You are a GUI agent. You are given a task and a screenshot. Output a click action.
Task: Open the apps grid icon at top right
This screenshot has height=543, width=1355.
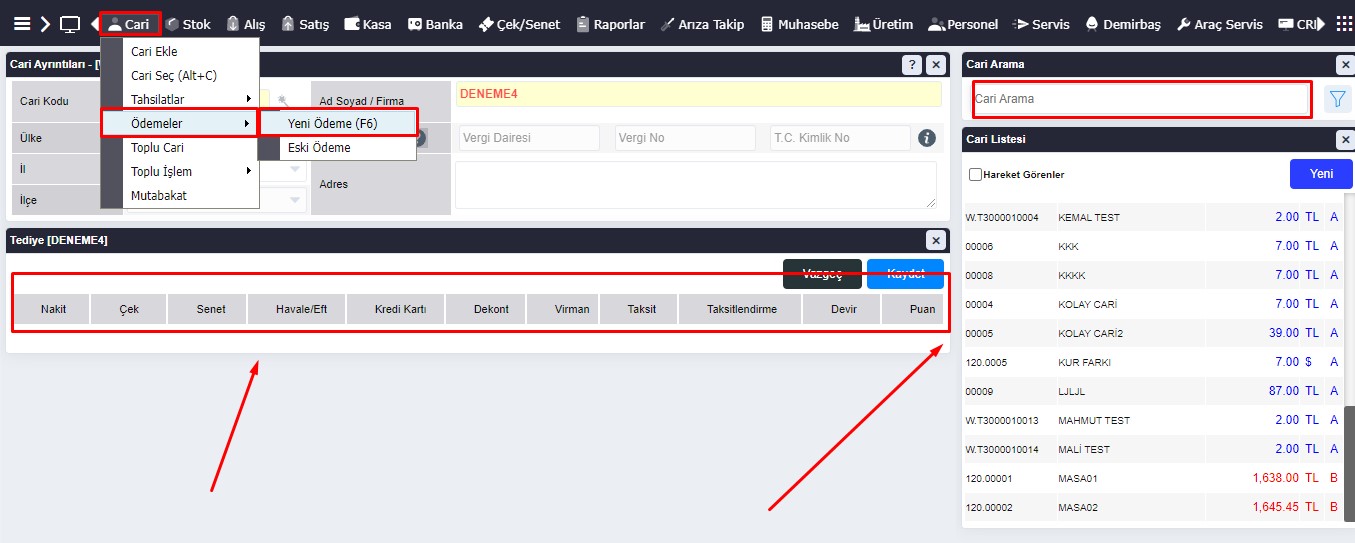click(1344, 24)
